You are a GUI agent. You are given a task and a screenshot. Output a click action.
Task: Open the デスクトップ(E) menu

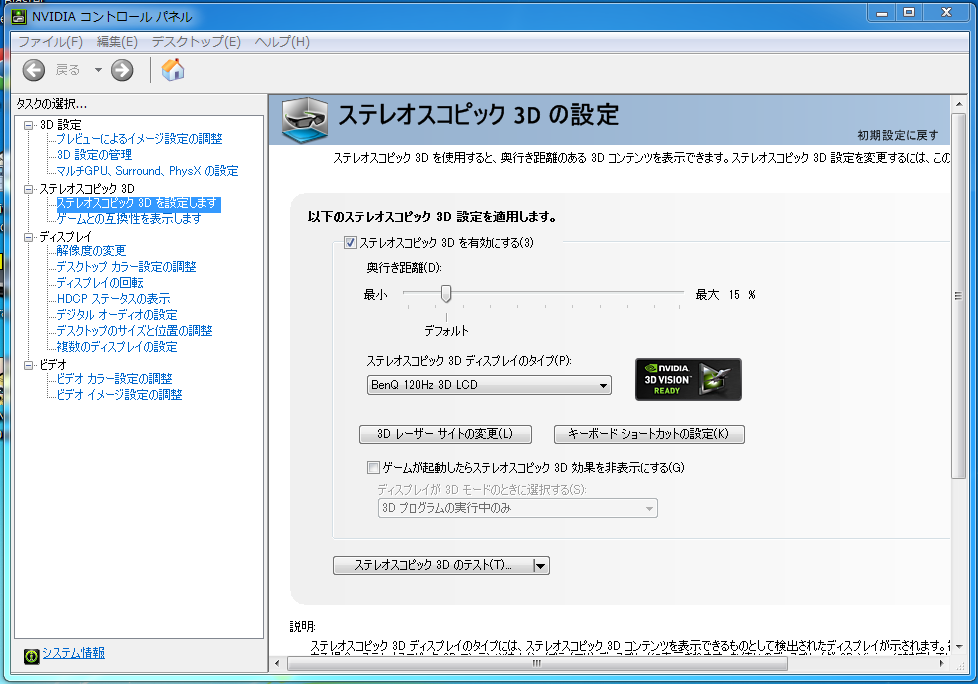196,42
